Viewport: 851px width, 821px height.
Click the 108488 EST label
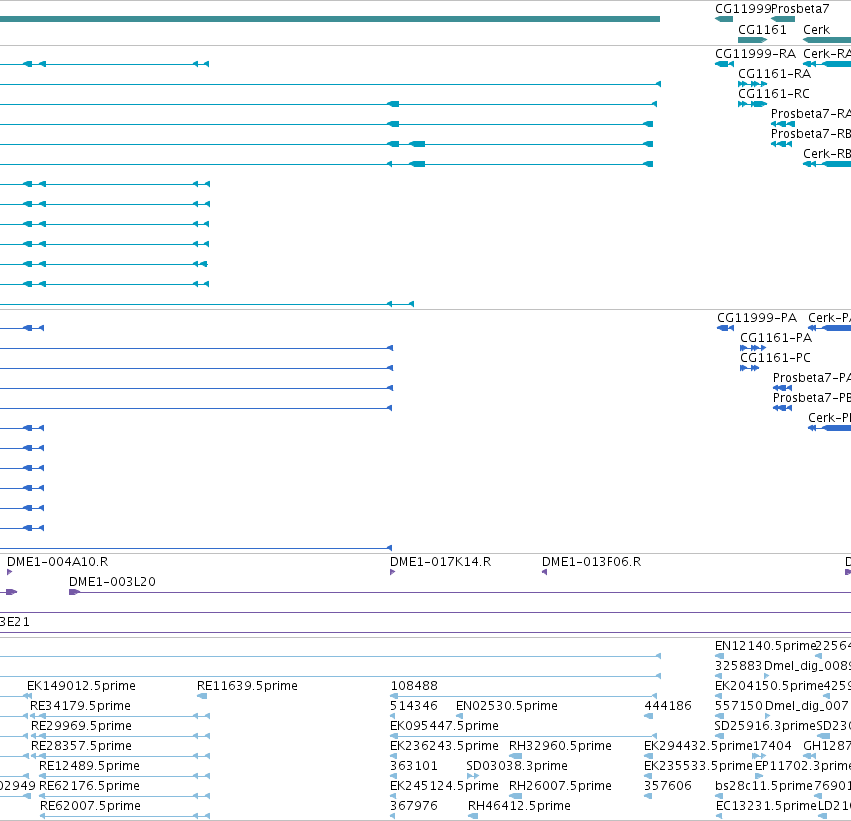click(x=414, y=686)
